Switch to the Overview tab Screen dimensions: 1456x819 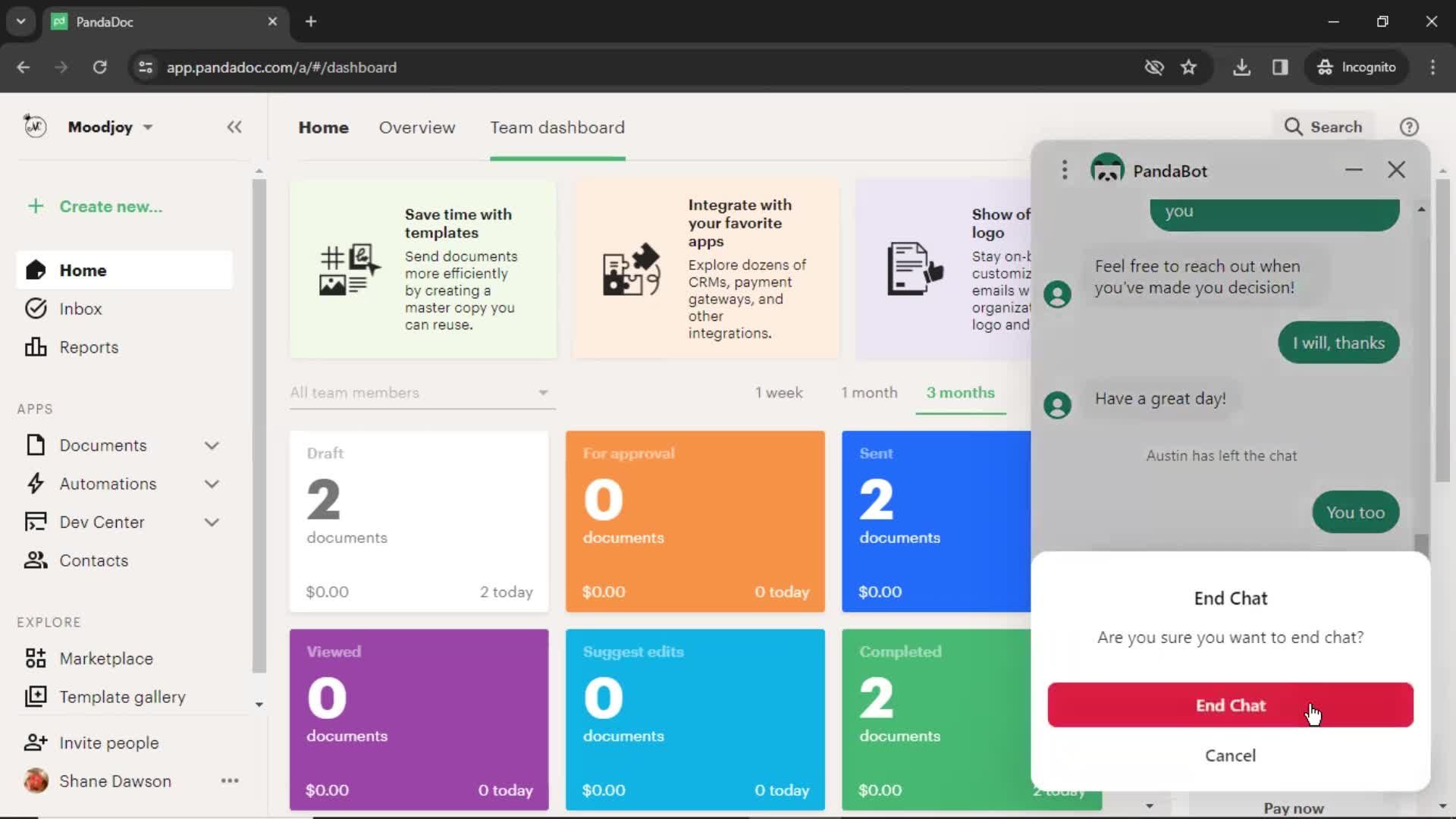[x=417, y=127]
